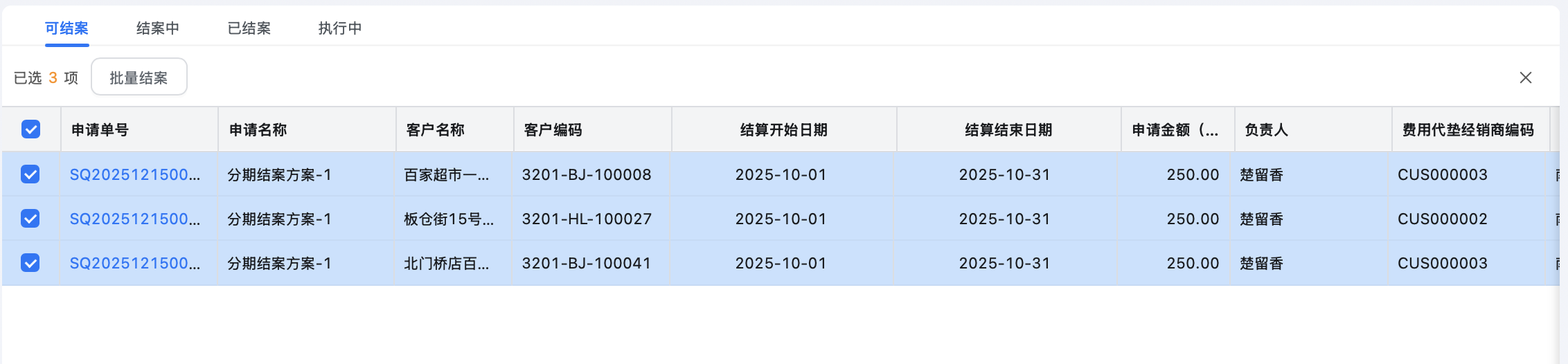
Task: Open application link for customer 3201-HL-100027
Action: coord(134,219)
